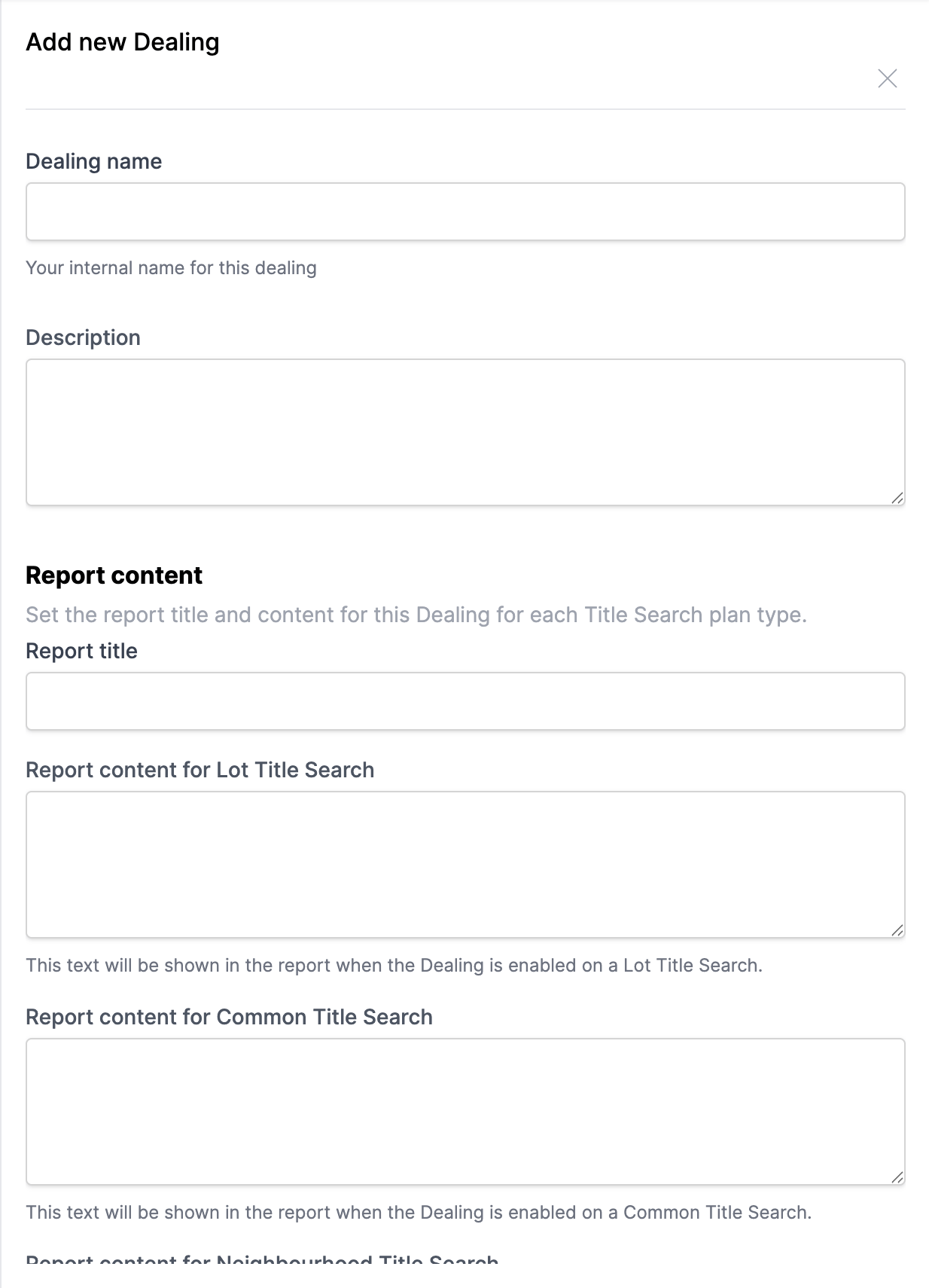Click the Report title label
929x1288 pixels.
tap(81, 651)
